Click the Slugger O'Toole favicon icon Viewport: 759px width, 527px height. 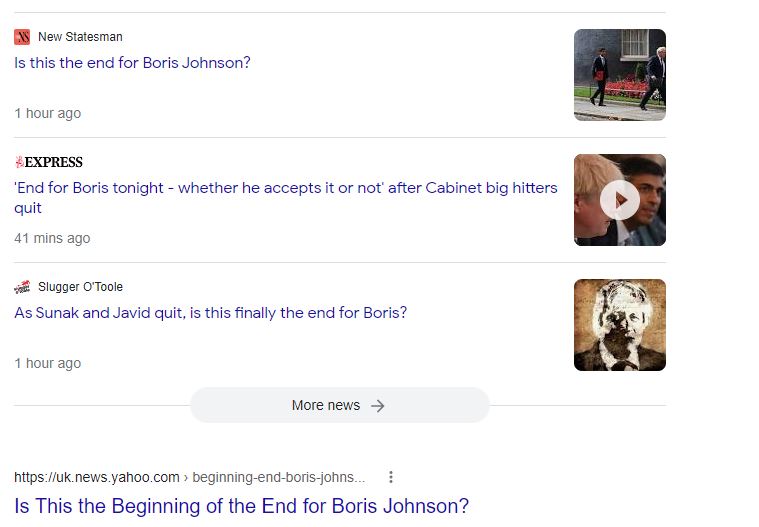click(22, 287)
